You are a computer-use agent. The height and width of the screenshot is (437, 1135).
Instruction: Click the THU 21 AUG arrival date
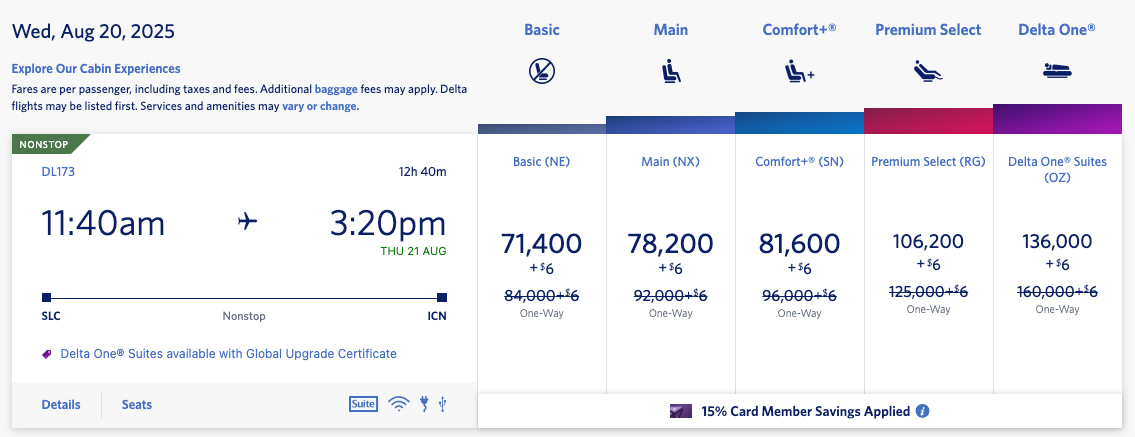pos(413,252)
